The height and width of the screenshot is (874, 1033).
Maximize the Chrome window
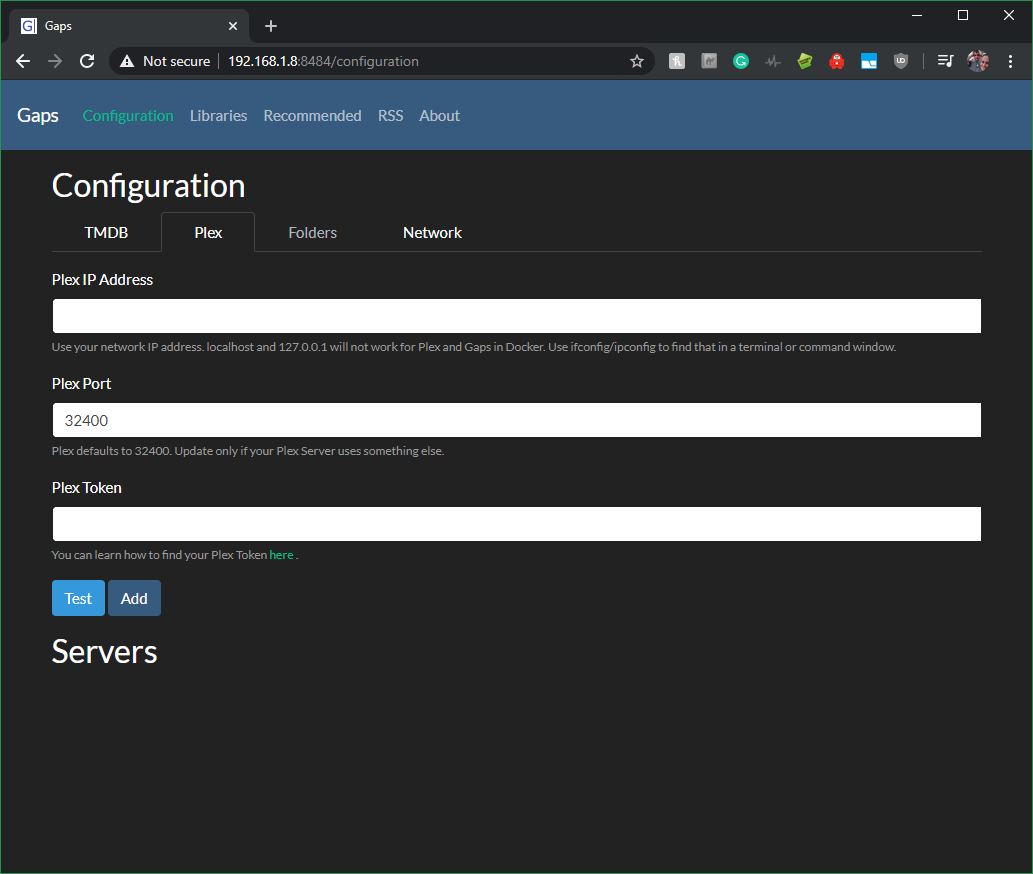963,15
